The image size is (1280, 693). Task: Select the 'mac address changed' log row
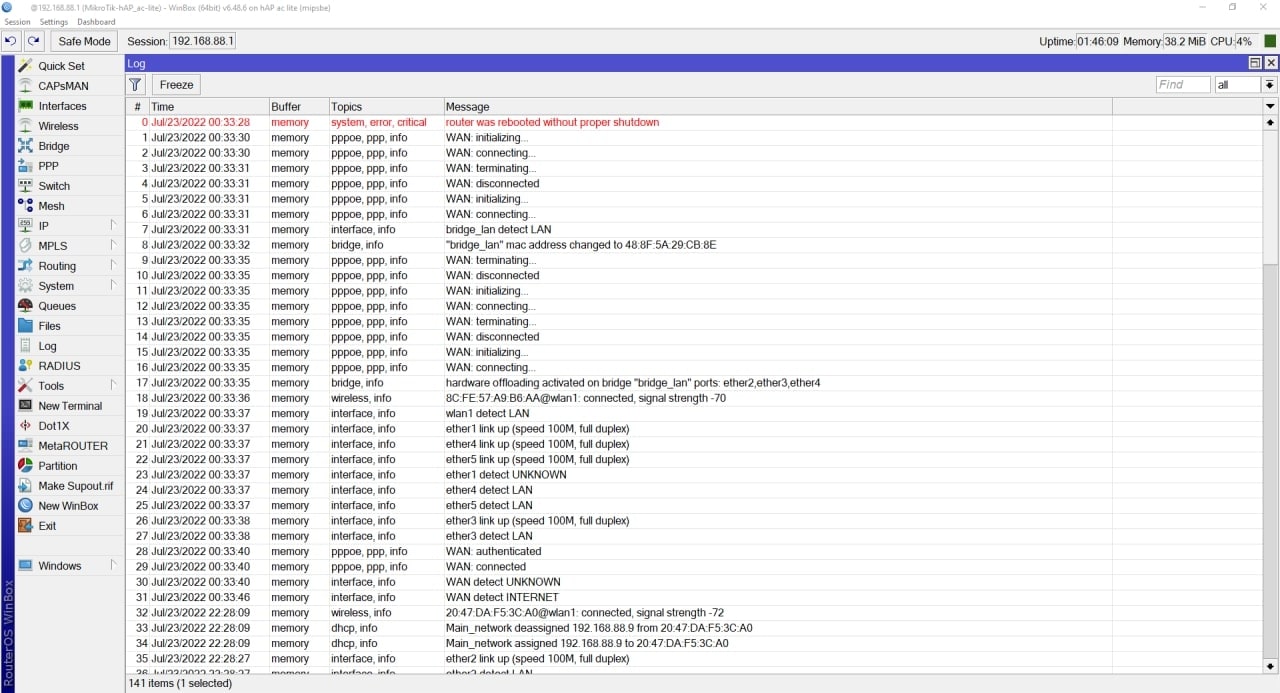pos(694,245)
